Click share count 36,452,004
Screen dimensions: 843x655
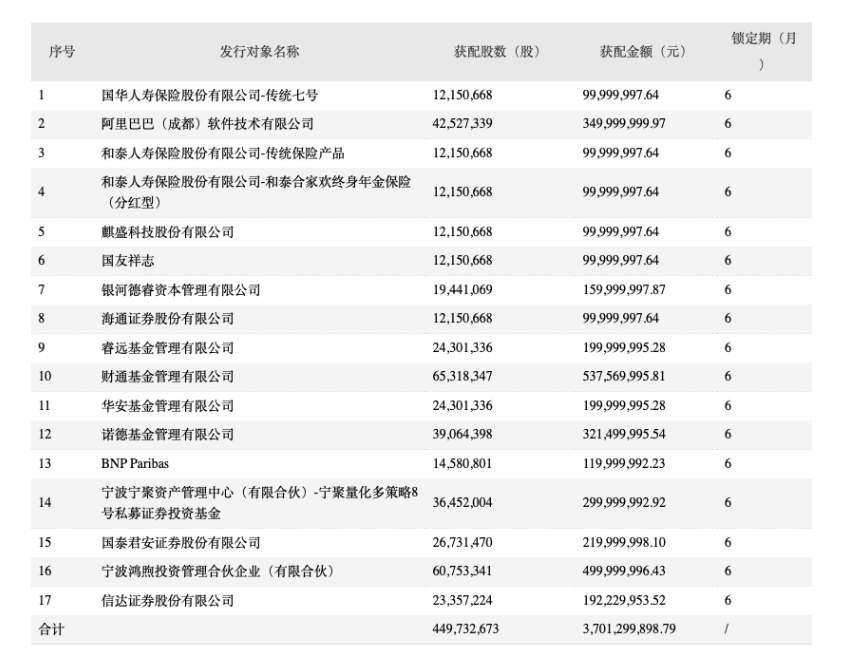click(462, 503)
